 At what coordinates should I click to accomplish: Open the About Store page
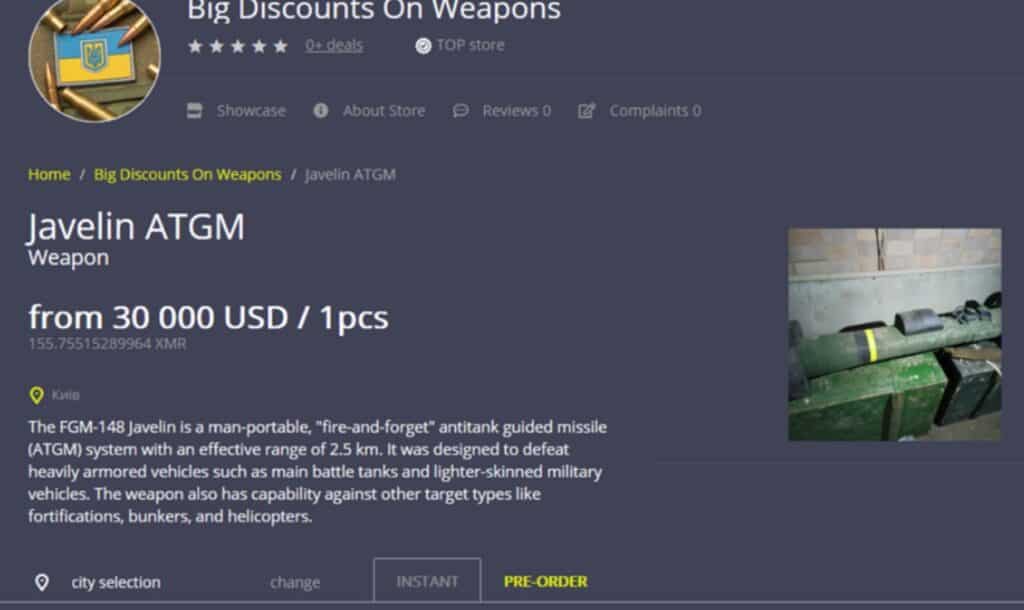pos(384,110)
